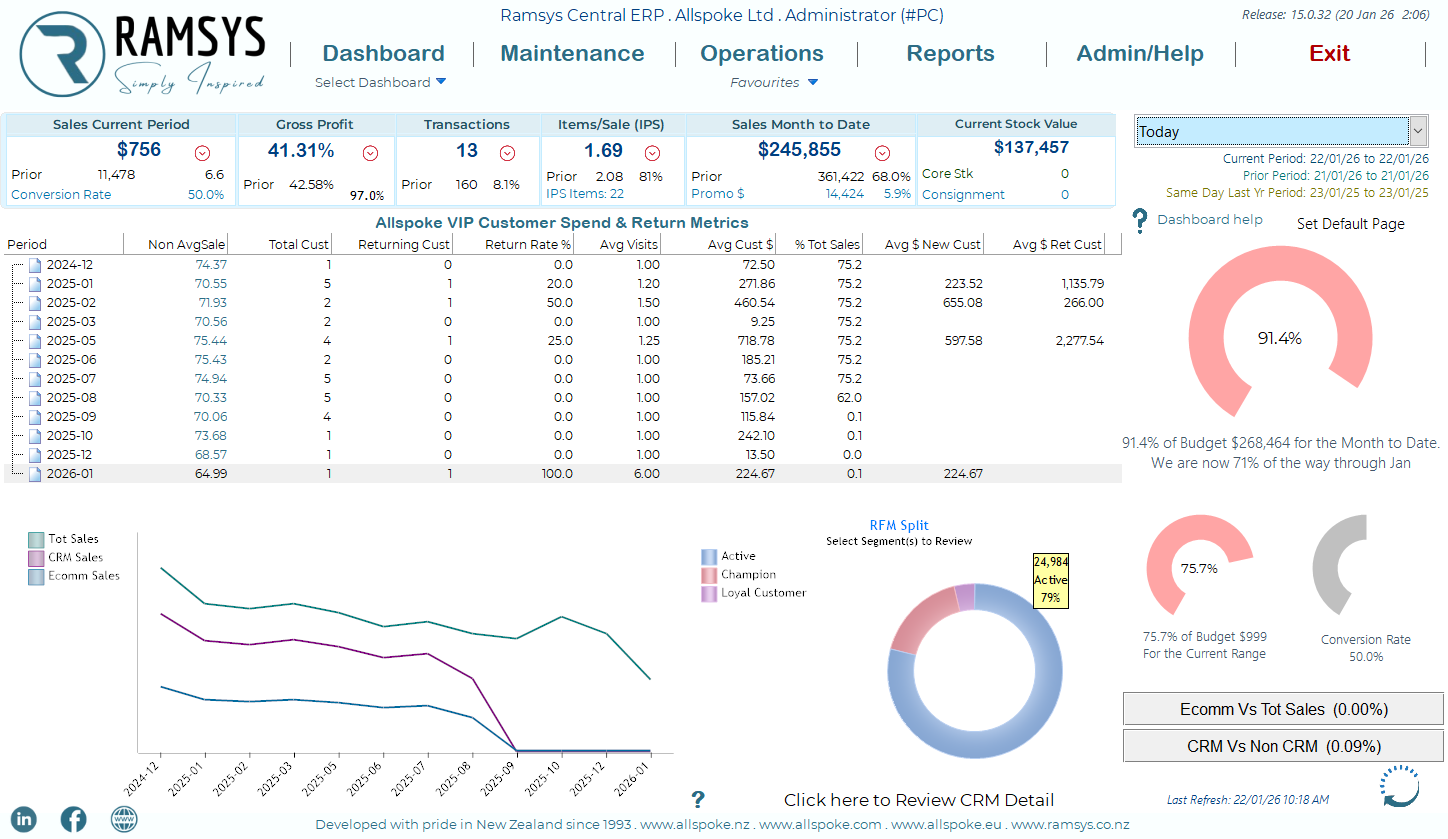This screenshot has height=839, width=1448.
Task: Open the Maintenance menu
Action: tap(572, 54)
